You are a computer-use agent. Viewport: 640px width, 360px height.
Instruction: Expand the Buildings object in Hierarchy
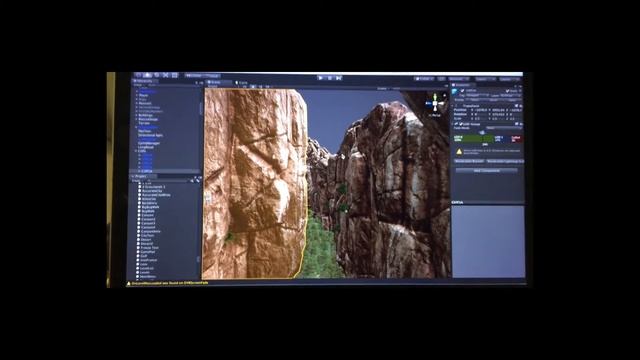[137, 115]
